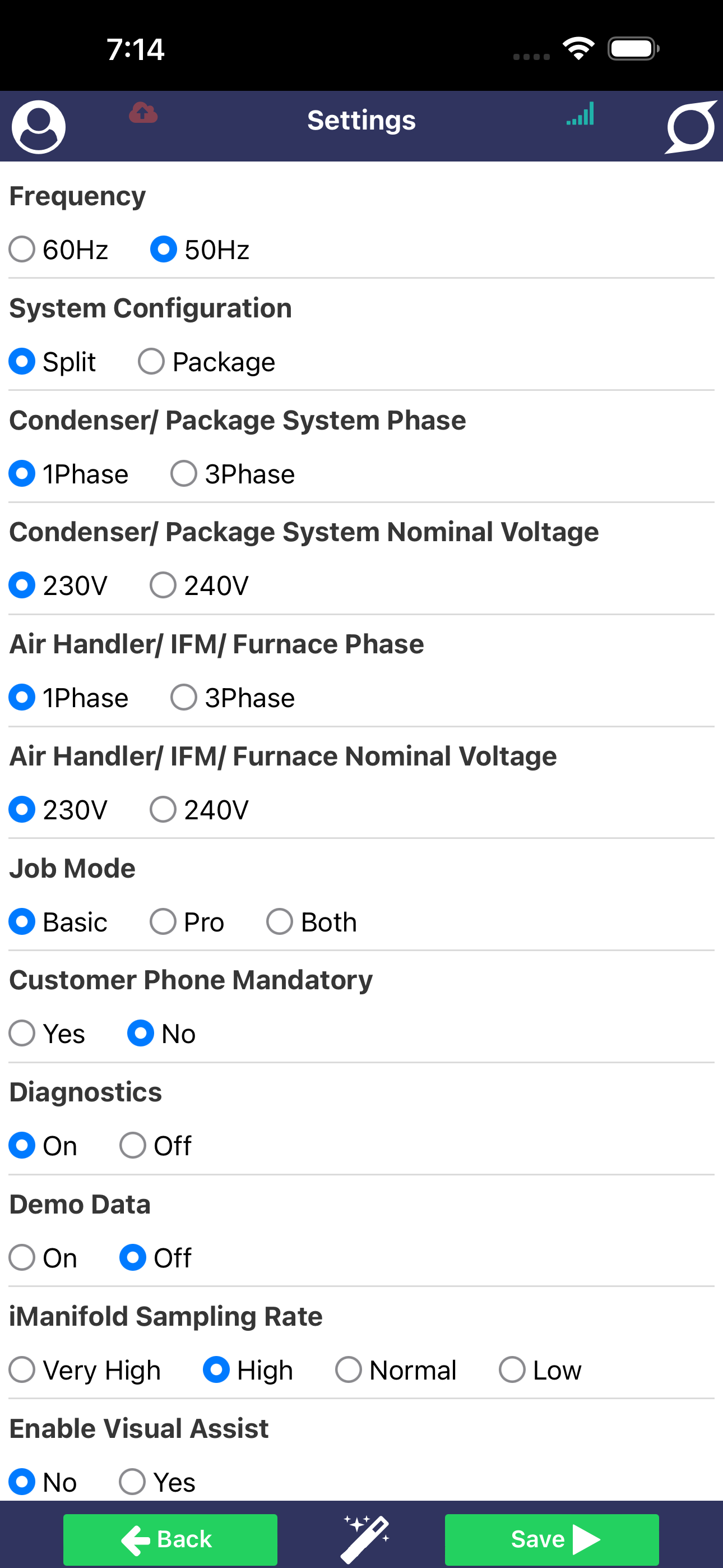Viewport: 723px width, 1568px height.
Task: Click the green Back button
Action: point(170,1539)
